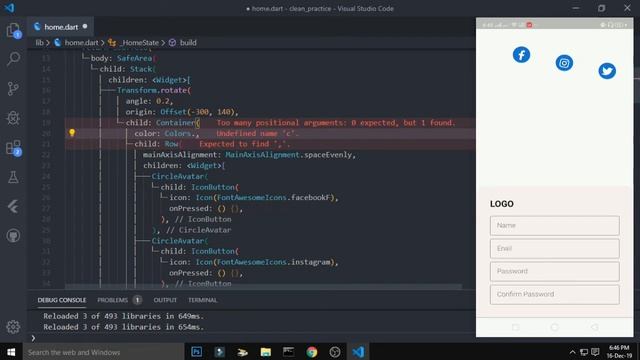Open the Explorer view in activity bar
The height and width of the screenshot is (360, 640).
click(13, 30)
